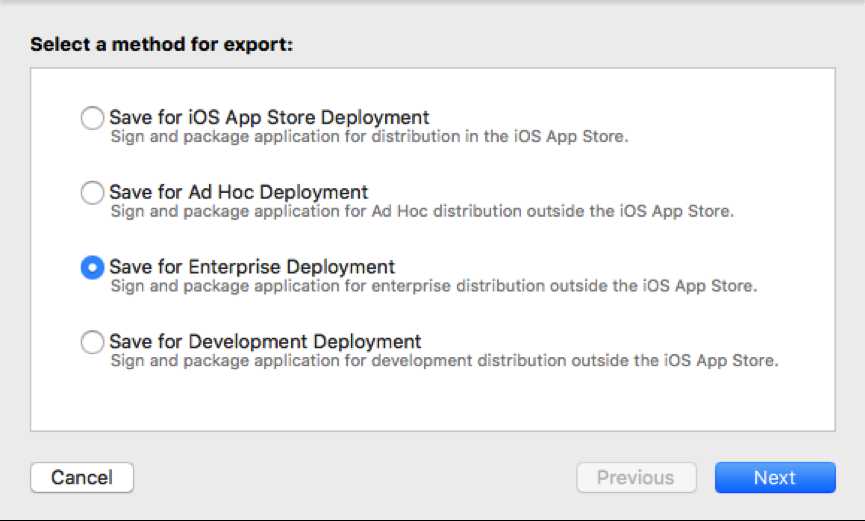Proceed with the Next button

click(775, 477)
